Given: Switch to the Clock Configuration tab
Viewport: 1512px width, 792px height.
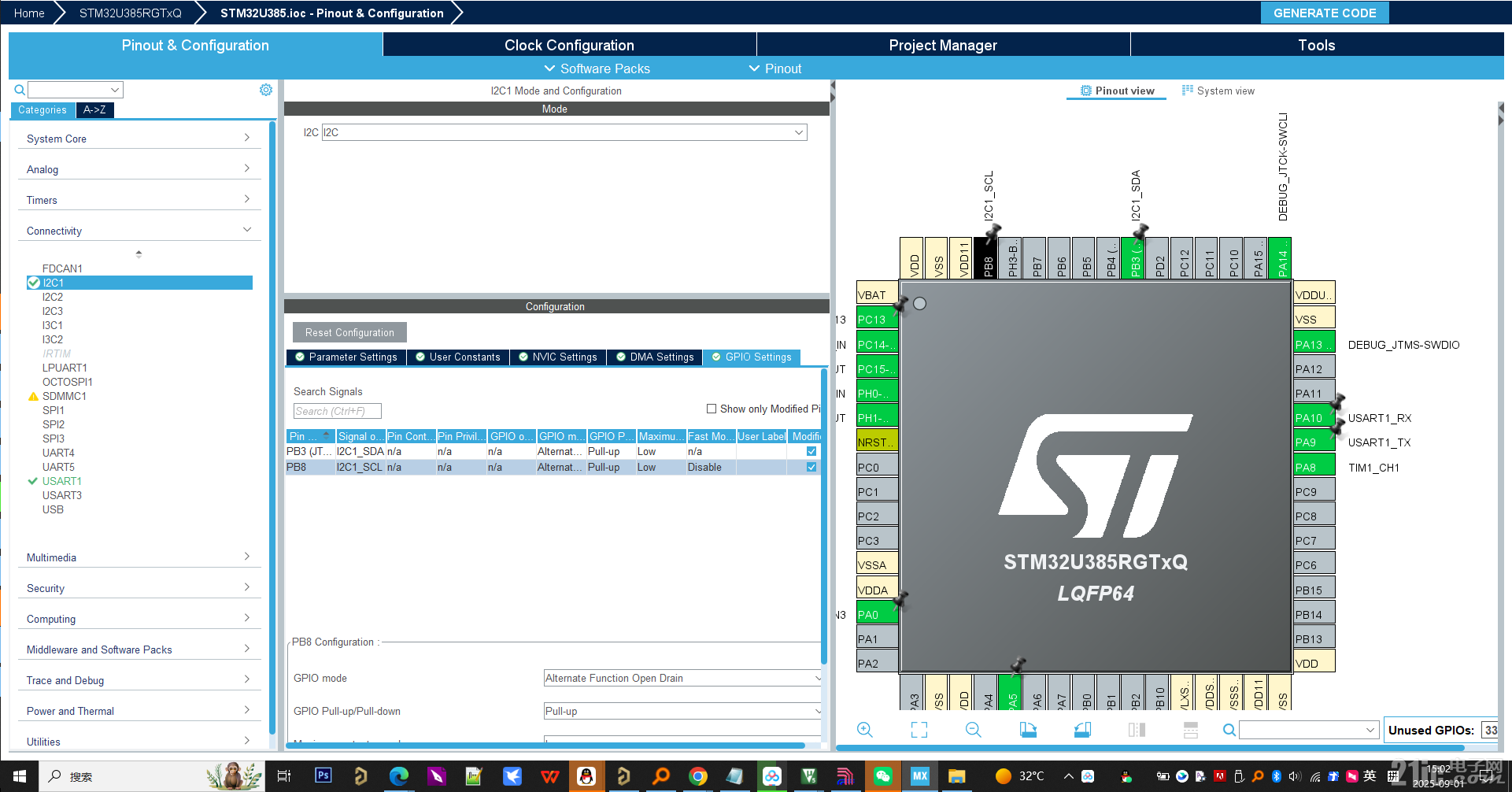Looking at the screenshot, I should pos(569,45).
